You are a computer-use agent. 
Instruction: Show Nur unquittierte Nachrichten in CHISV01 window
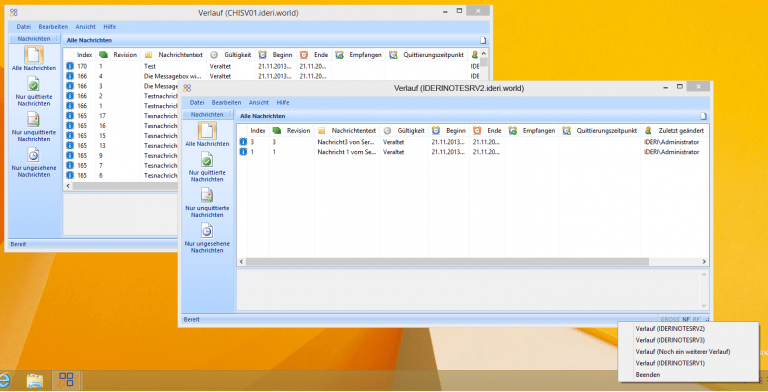[x=33, y=126]
